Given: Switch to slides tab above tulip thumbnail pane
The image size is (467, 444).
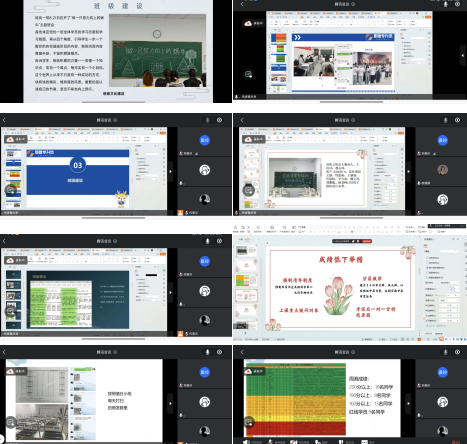Looking at the screenshot, I should (247, 240).
